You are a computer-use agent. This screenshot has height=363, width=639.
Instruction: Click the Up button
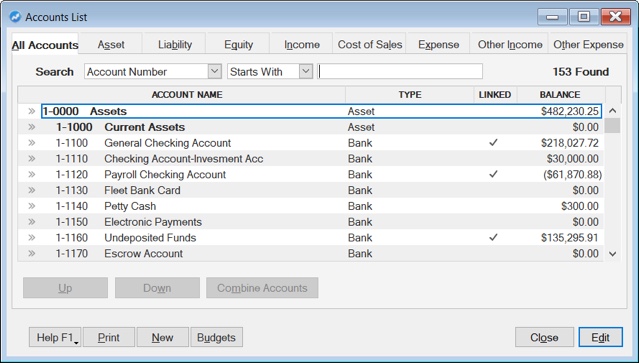click(65, 288)
